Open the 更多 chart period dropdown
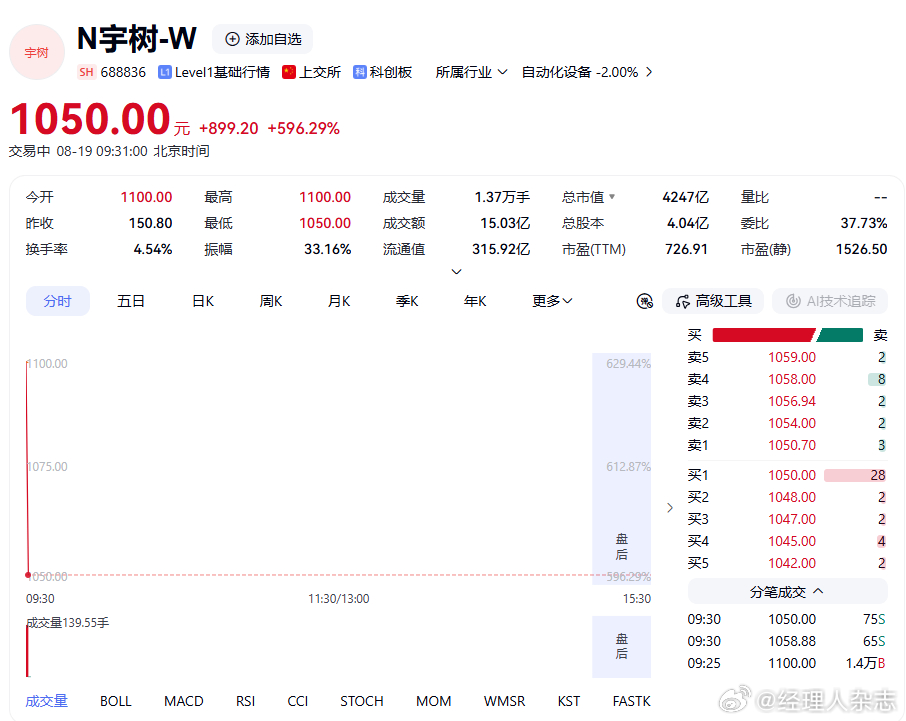This screenshot has width=906, height=721. tap(552, 301)
